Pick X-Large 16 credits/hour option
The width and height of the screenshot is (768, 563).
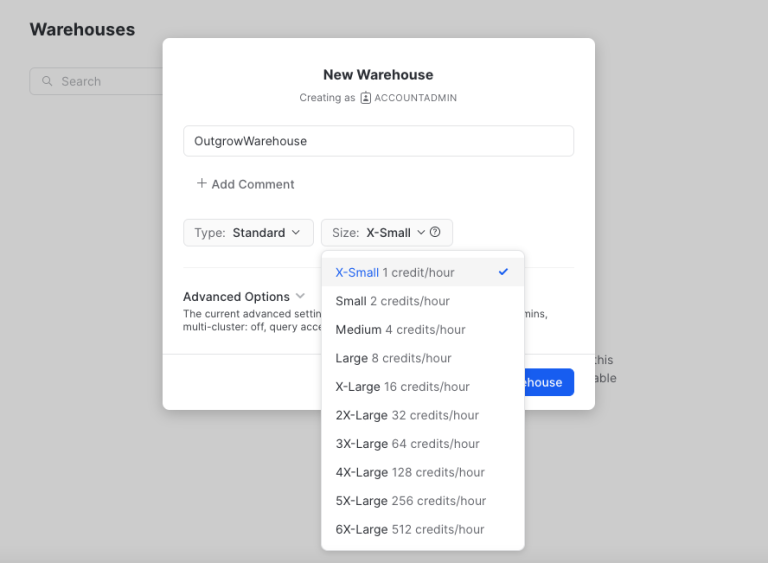click(403, 387)
